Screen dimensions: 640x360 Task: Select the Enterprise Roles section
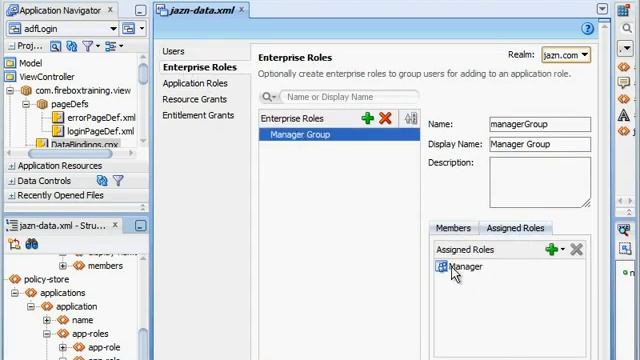[x=200, y=67]
